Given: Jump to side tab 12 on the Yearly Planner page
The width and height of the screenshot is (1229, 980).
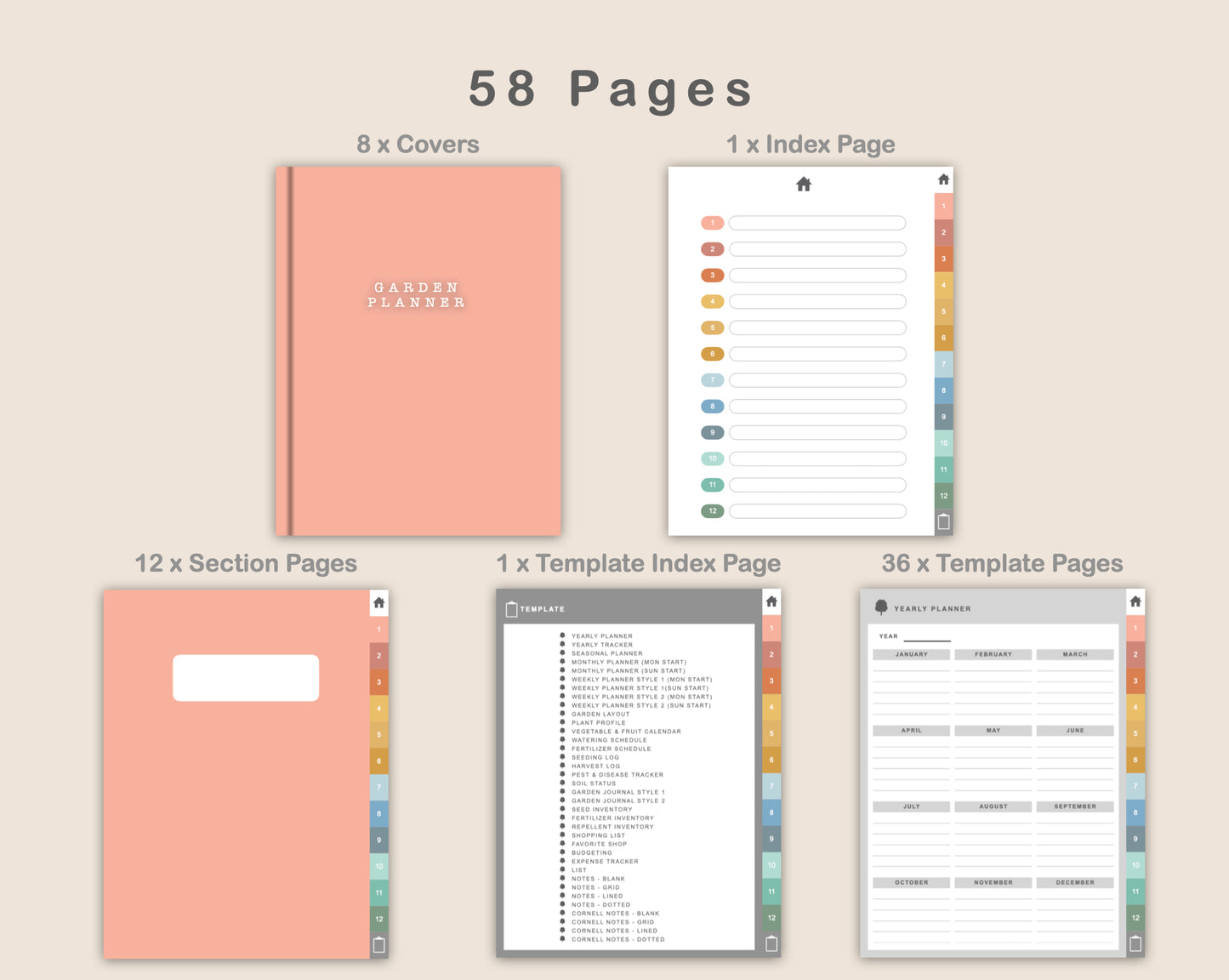Looking at the screenshot, I should coord(1135,917).
